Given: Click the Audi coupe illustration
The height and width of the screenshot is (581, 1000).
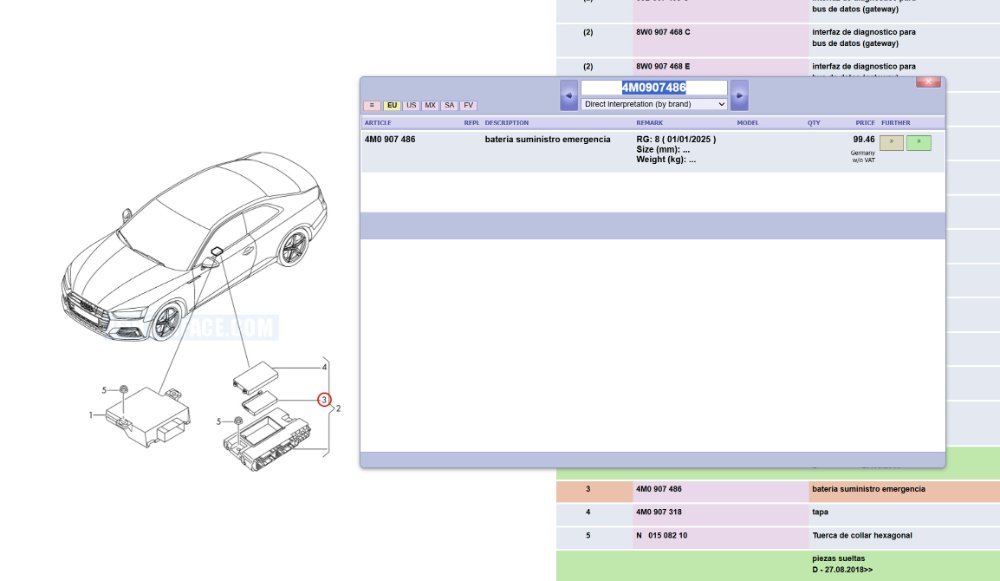Looking at the screenshot, I should [194, 246].
